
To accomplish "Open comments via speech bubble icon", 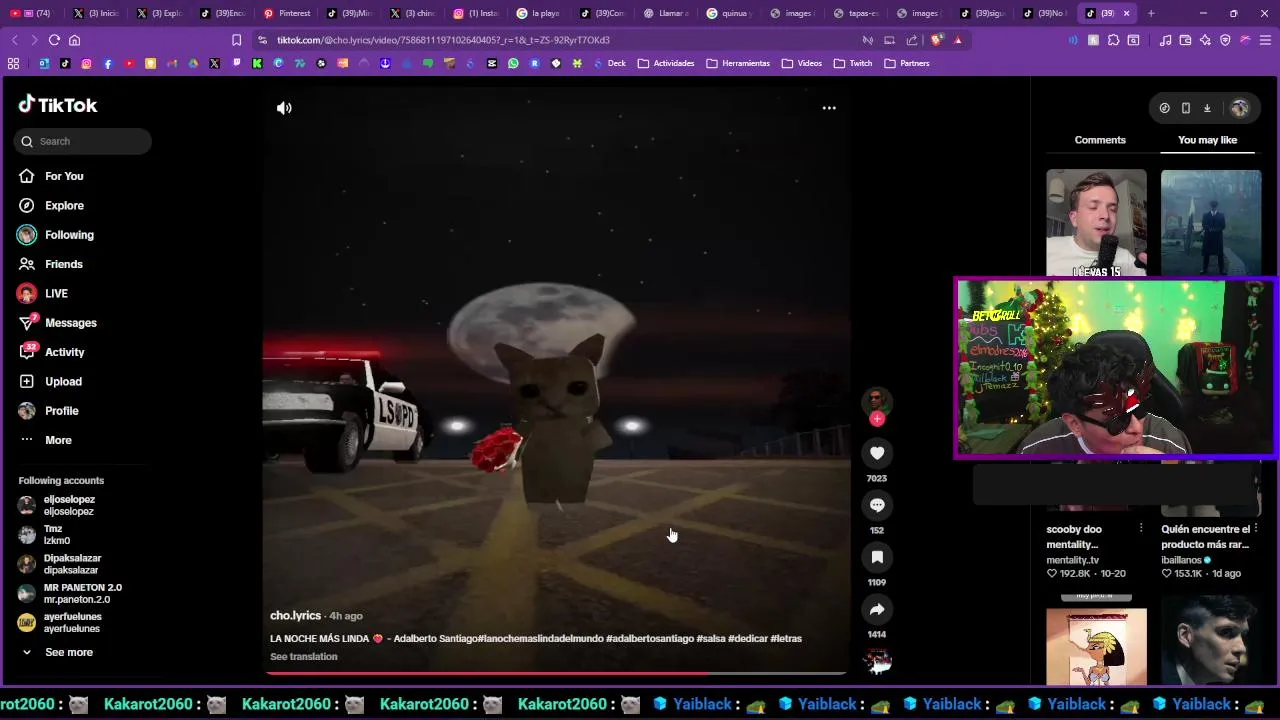I will point(877,505).
